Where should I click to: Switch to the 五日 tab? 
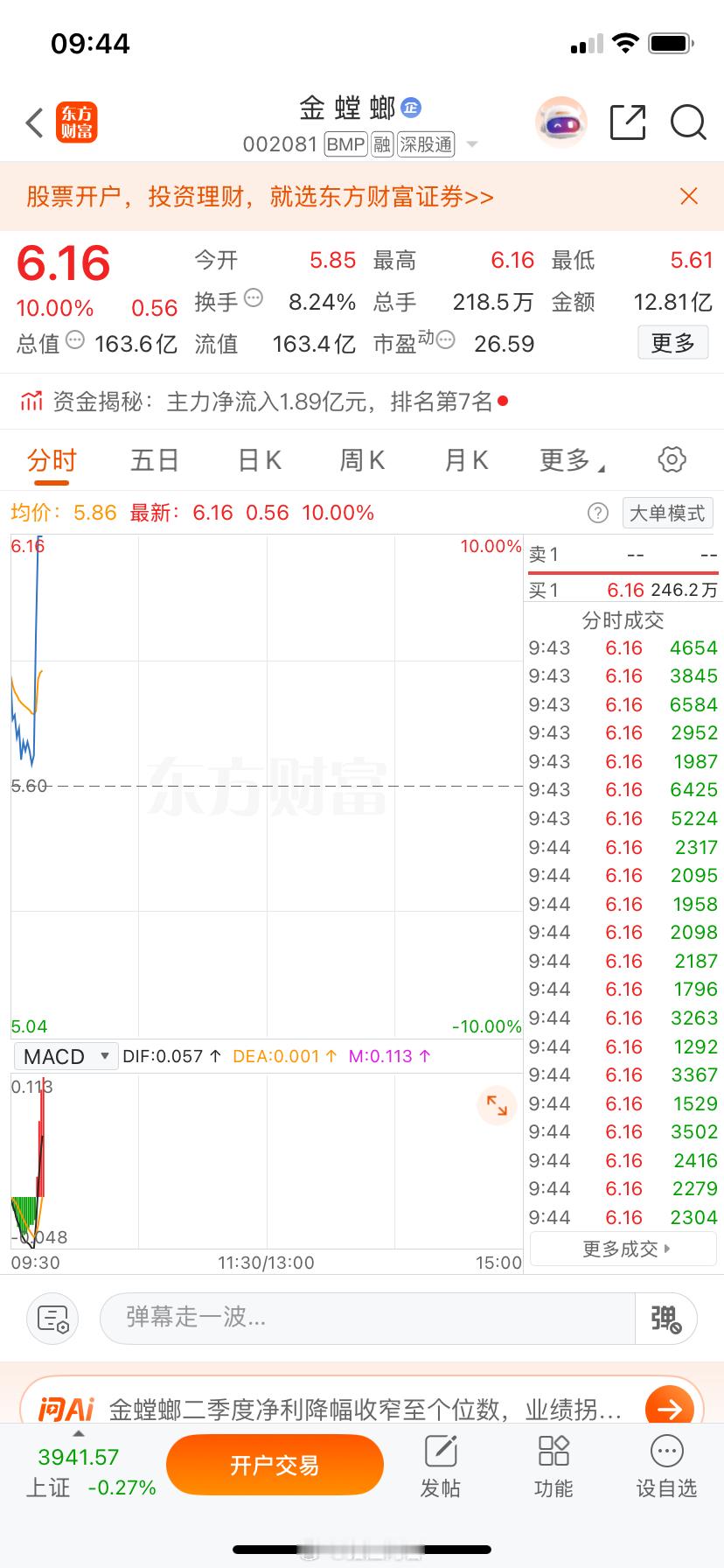[155, 460]
